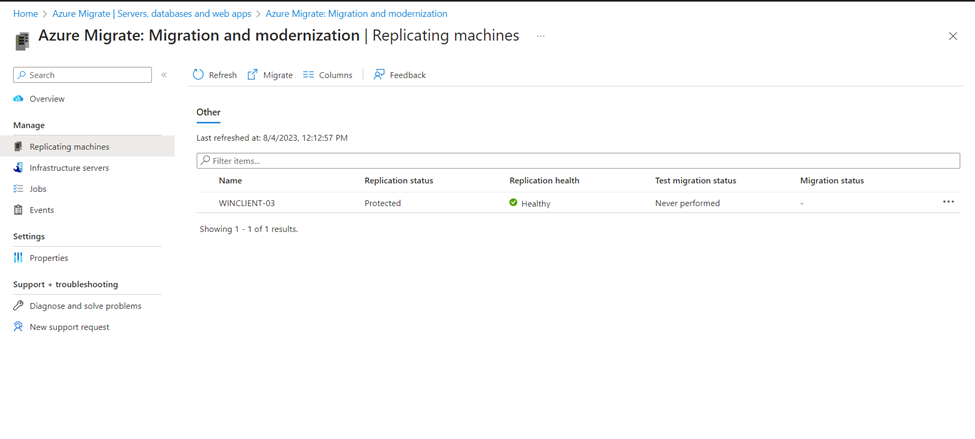Click the WINCLIENT-03 machine name
The height and width of the screenshot is (439, 975).
(247, 203)
